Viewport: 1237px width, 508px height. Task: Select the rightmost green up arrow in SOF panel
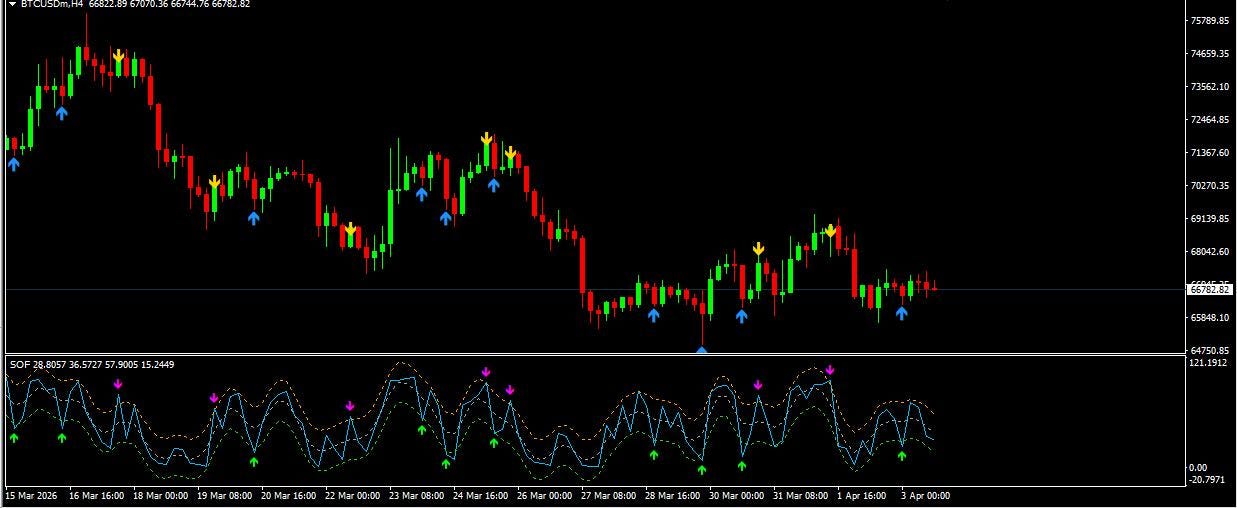901,456
